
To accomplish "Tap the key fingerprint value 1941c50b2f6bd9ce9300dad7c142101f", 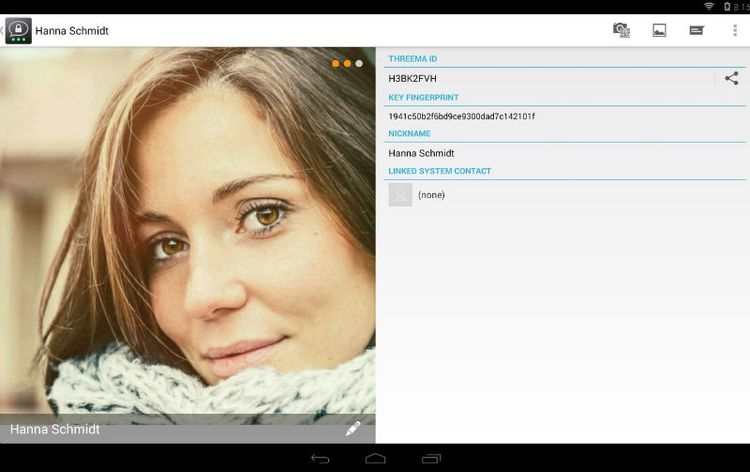I will click(x=462, y=116).
